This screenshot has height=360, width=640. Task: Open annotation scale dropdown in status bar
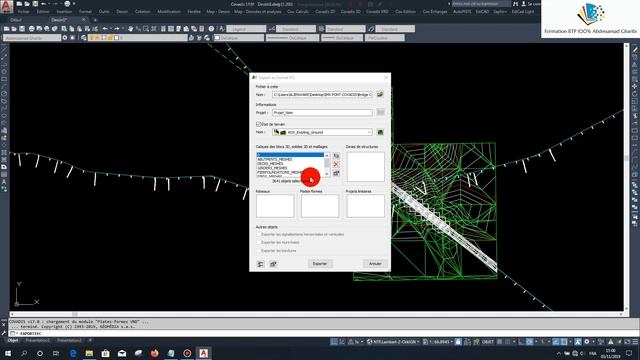coord(438,342)
